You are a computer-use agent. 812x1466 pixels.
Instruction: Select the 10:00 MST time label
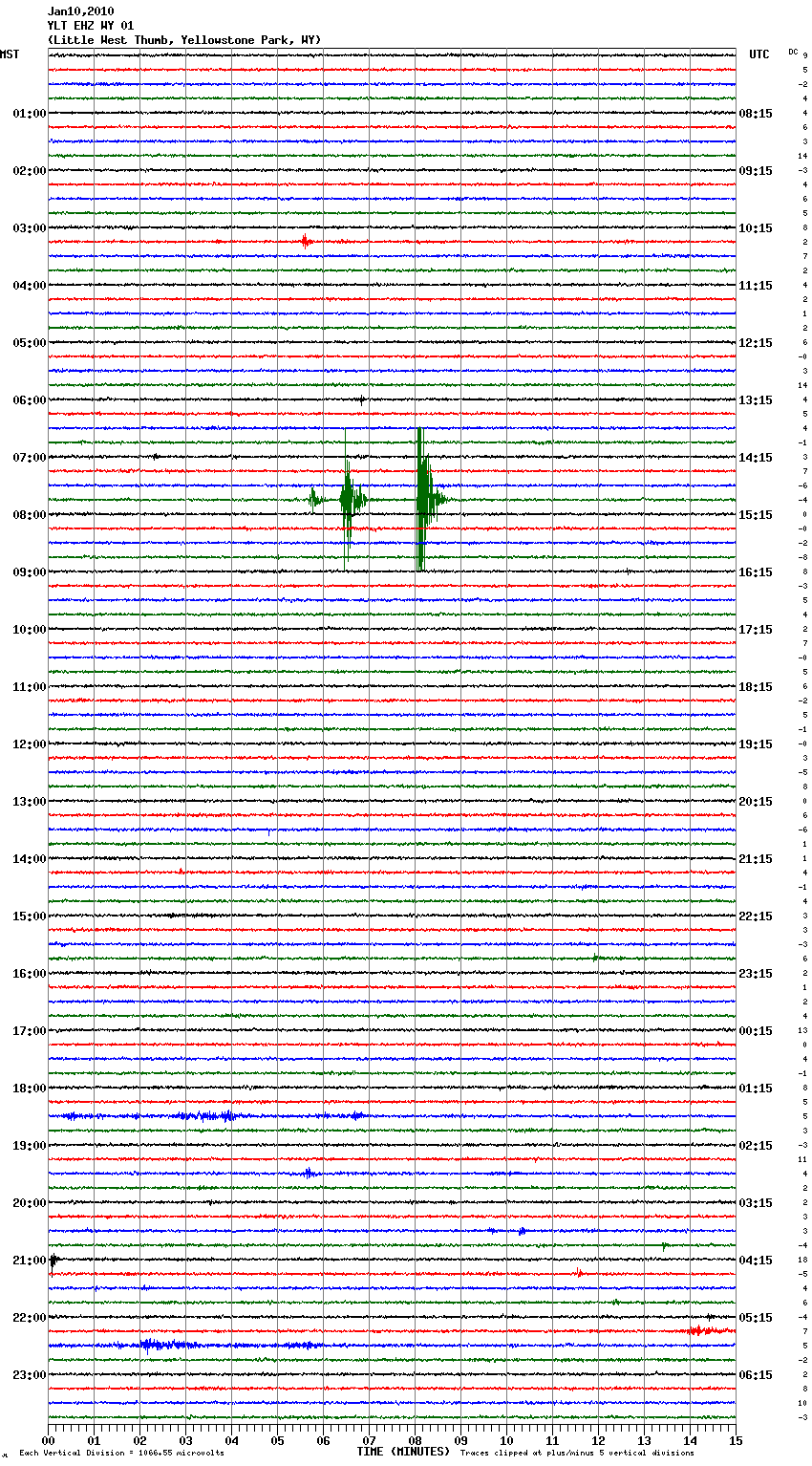(30, 630)
